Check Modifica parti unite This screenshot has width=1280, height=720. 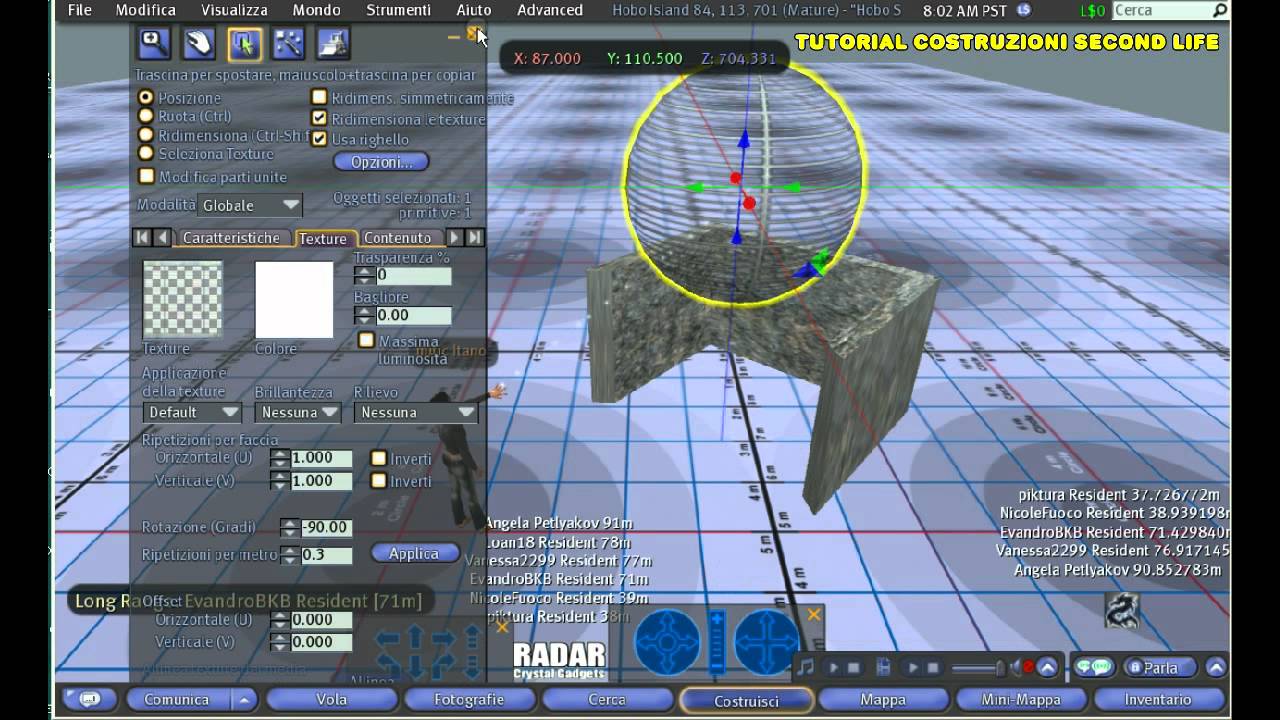click(x=147, y=176)
